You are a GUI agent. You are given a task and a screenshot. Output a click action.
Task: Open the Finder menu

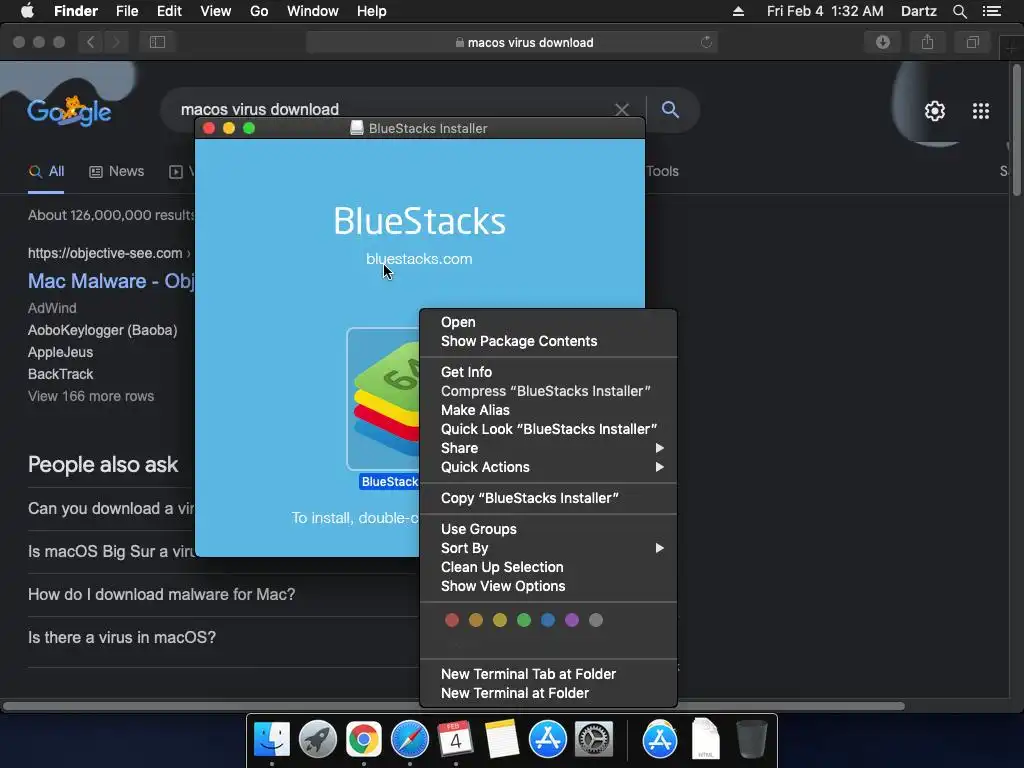(76, 11)
